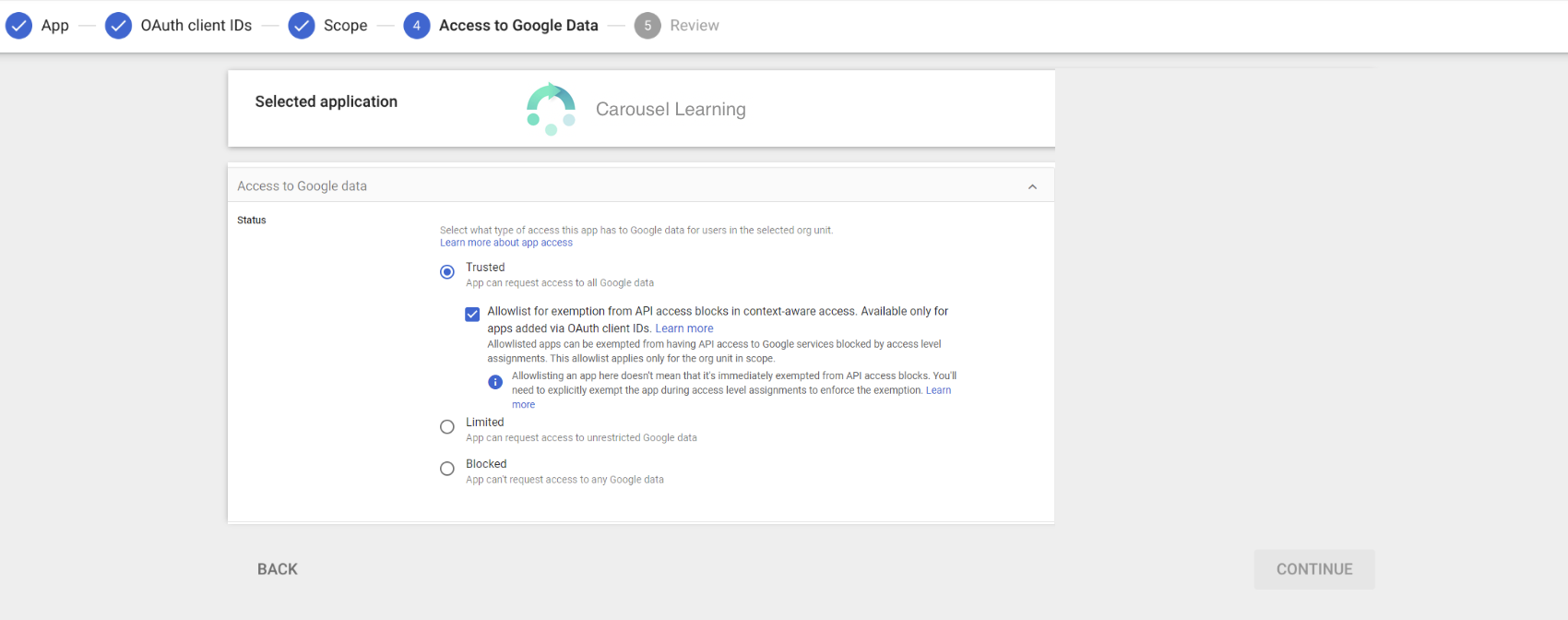The height and width of the screenshot is (620, 1568).
Task: Click the step 5 Review circle
Action: [647, 26]
